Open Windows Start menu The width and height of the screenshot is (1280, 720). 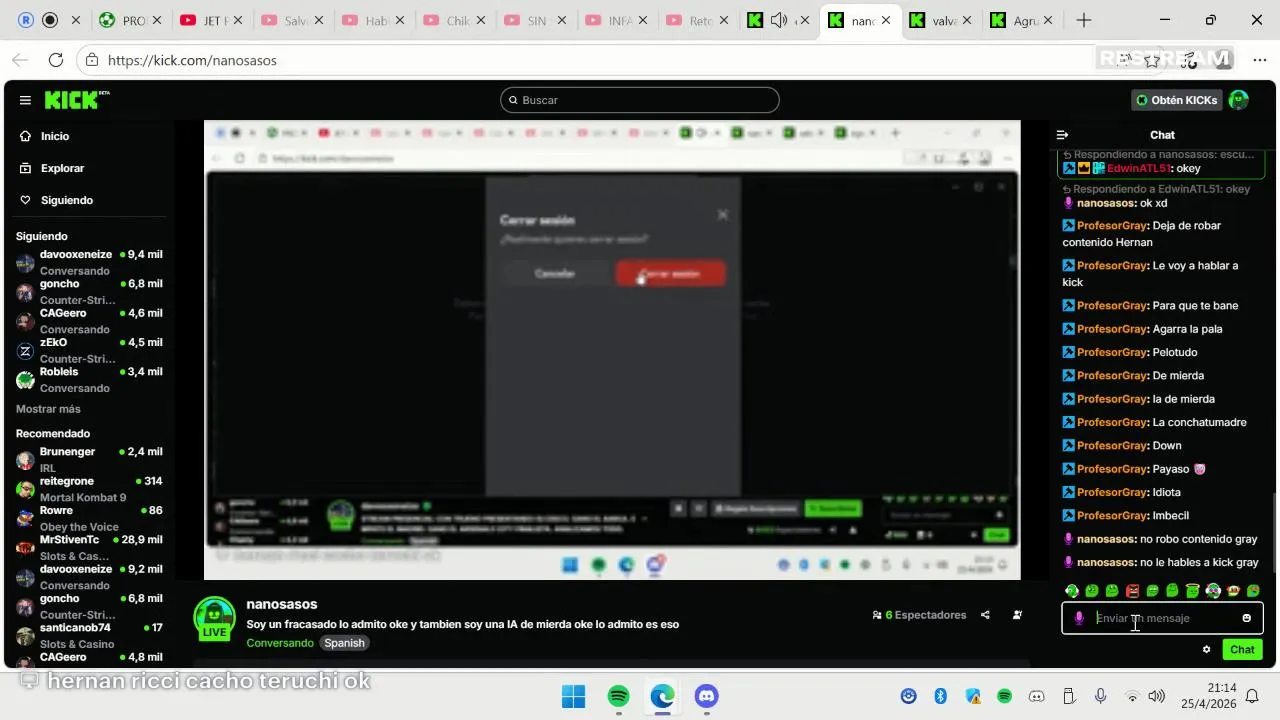tap(573, 696)
